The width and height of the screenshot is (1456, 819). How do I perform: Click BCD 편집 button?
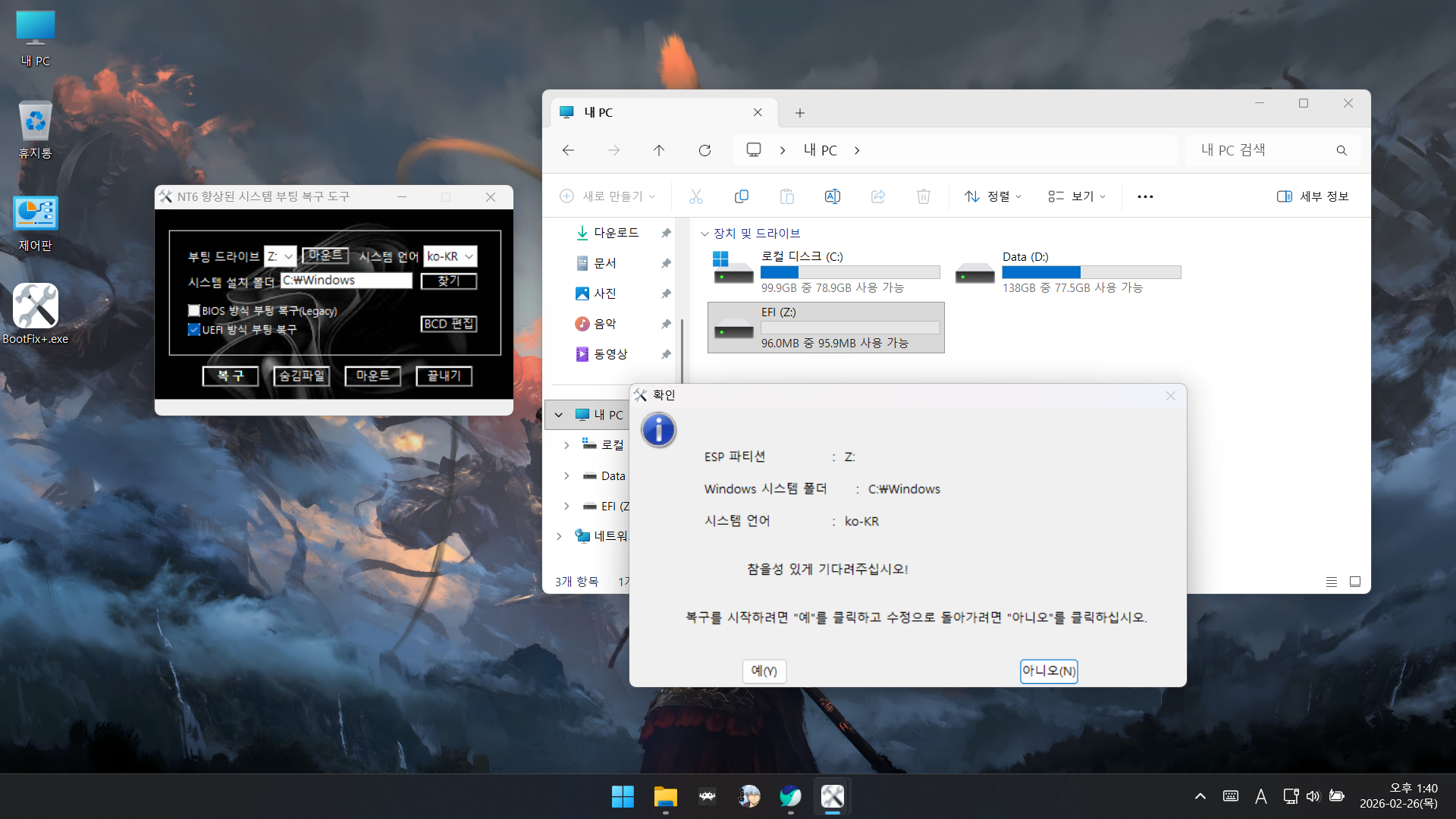pyautogui.click(x=449, y=324)
